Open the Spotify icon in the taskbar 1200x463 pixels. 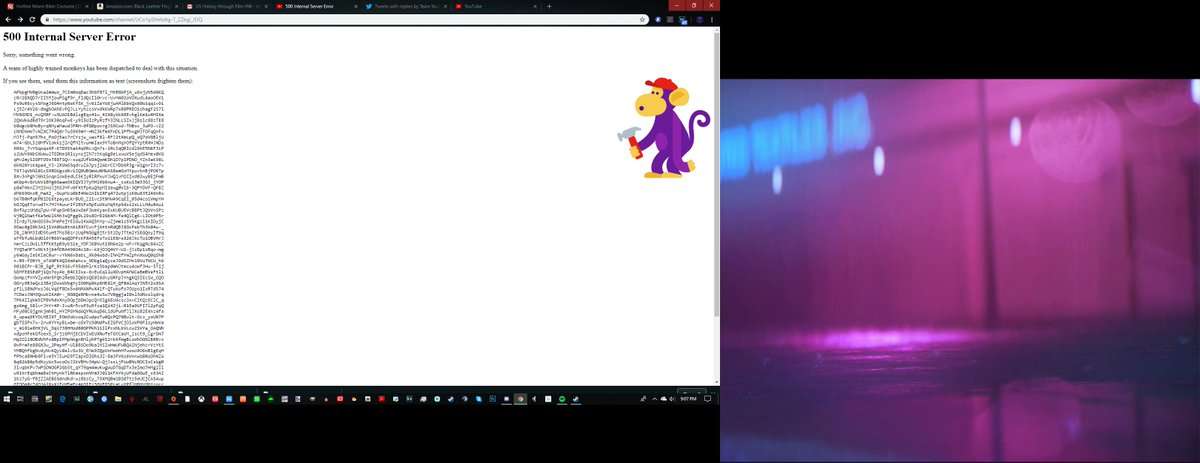click(562, 398)
